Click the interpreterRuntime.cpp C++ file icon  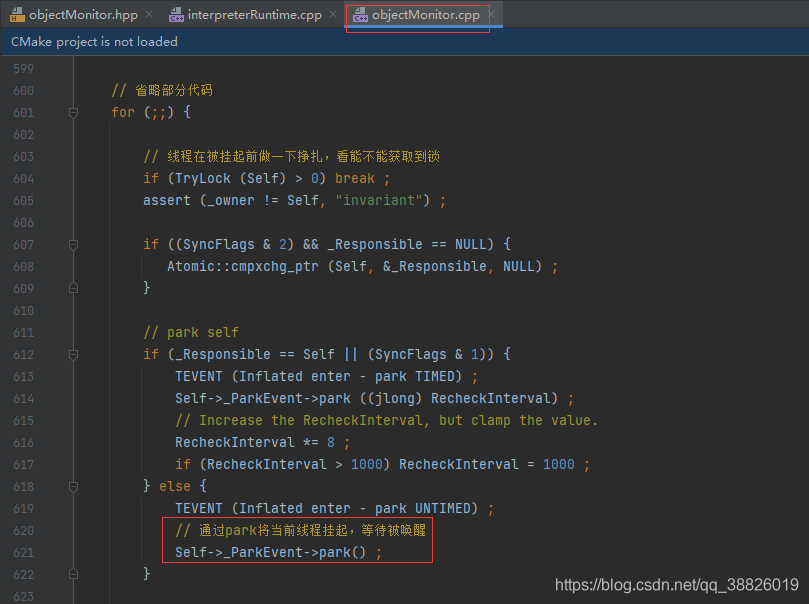click(x=176, y=14)
